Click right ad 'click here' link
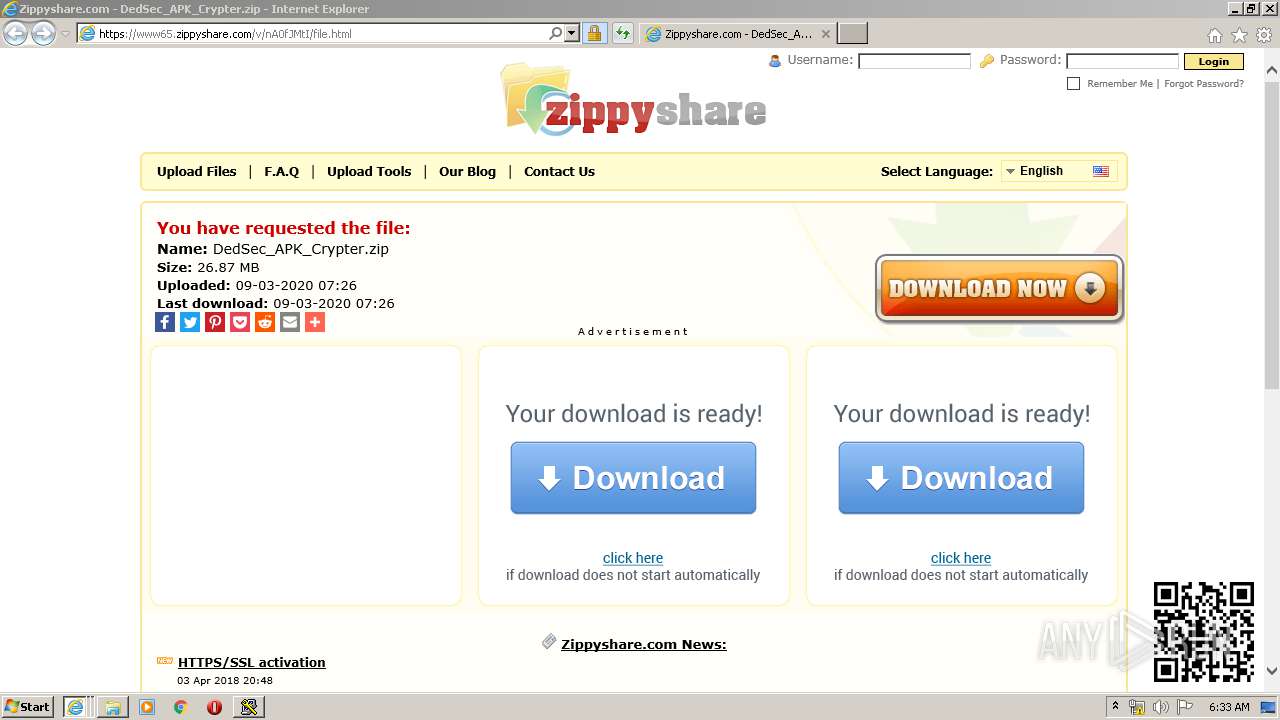 961,558
